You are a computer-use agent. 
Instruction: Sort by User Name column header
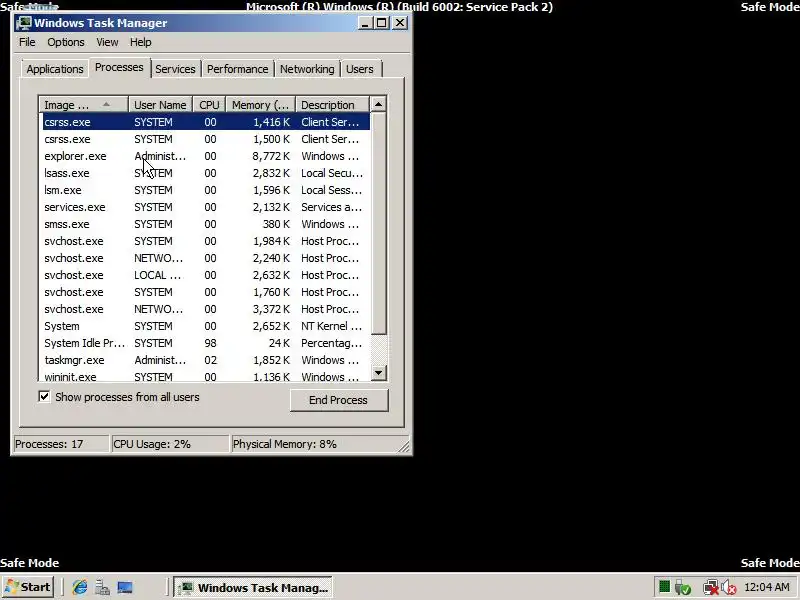pyautogui.click(x=160, y=105)
